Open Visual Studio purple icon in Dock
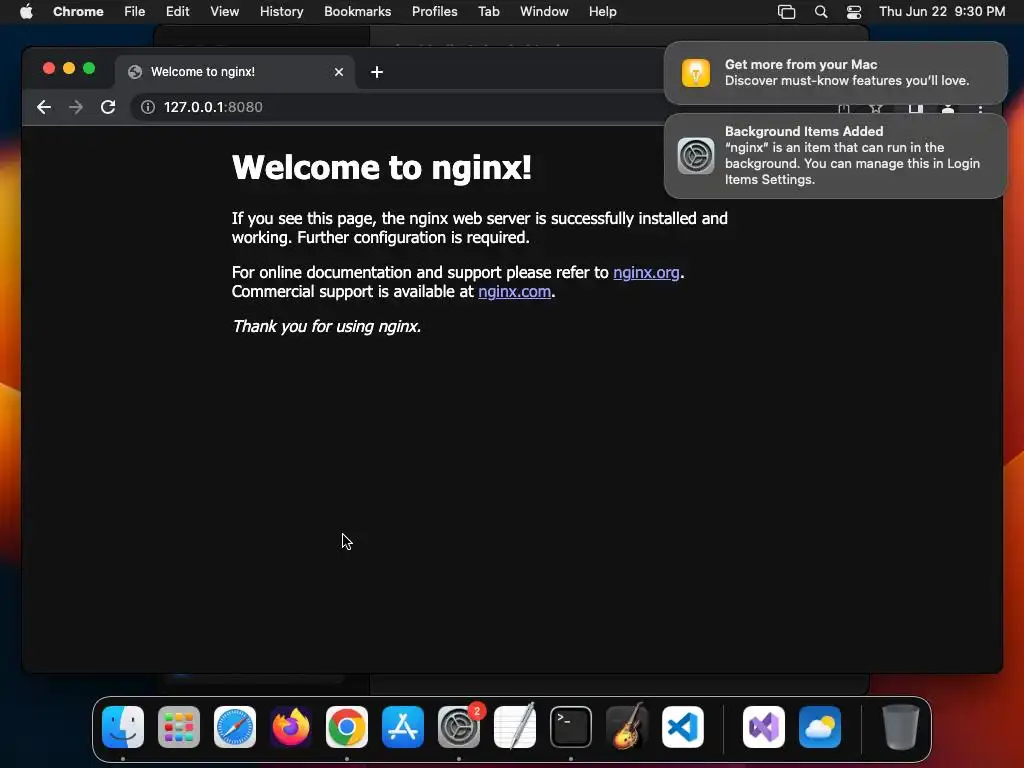 pos(764,727)
